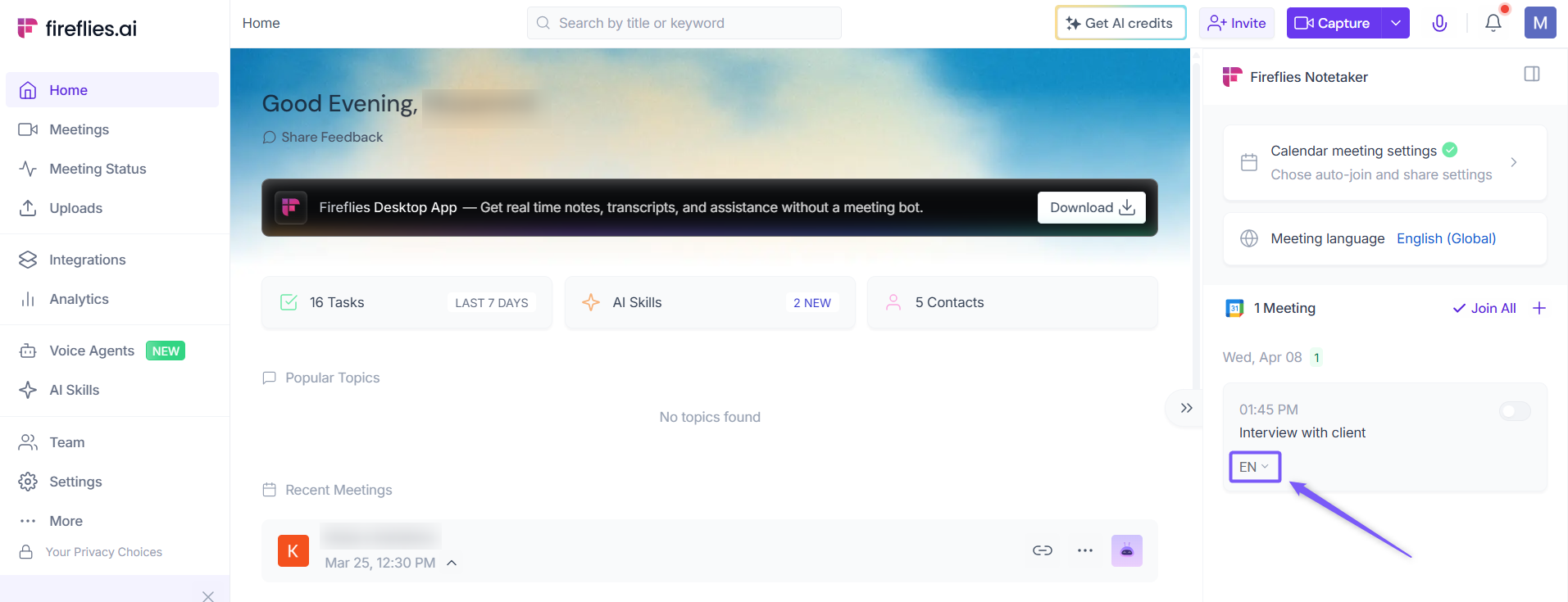Click the purple bot icon on the recent meeting
This screenshot has height=602, width=1568.
[1127, 550]
